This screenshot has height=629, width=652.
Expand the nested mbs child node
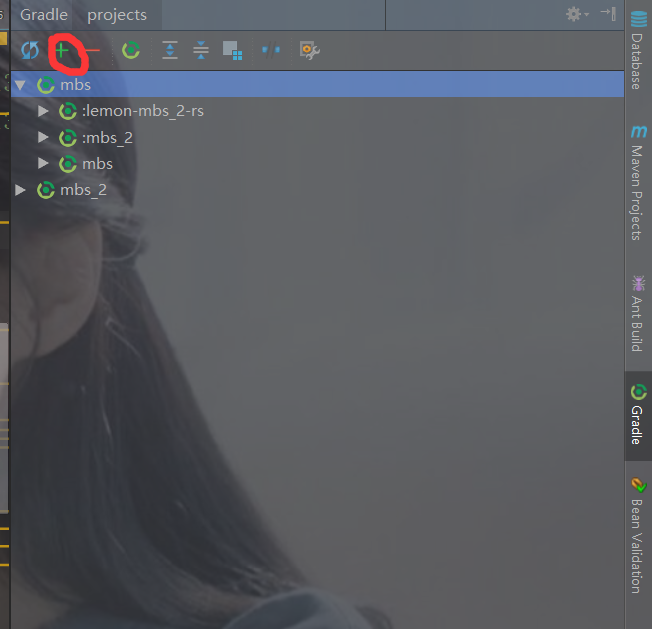(x=43, y=163)
